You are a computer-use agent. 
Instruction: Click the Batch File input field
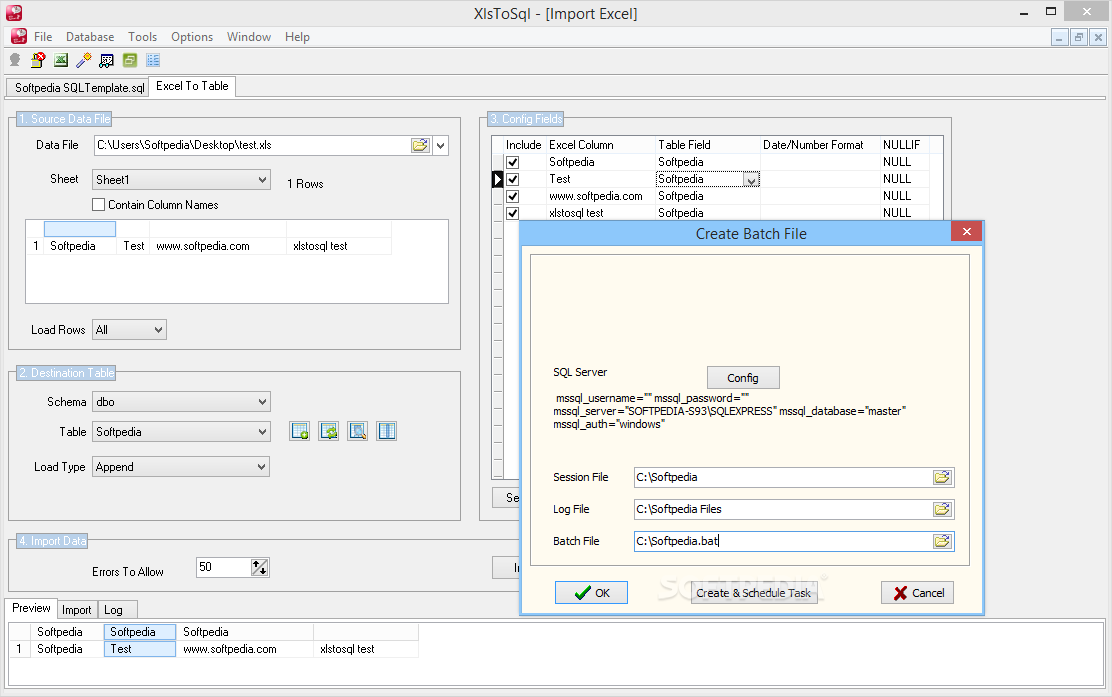click(783, 541)
